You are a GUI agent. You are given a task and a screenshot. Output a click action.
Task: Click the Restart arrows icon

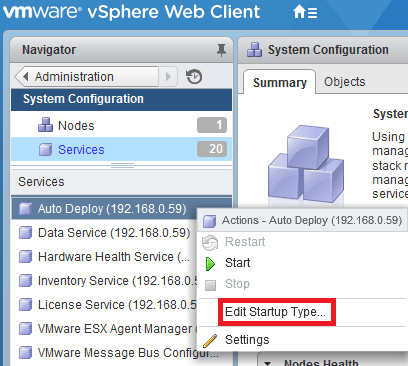(210, 243)
